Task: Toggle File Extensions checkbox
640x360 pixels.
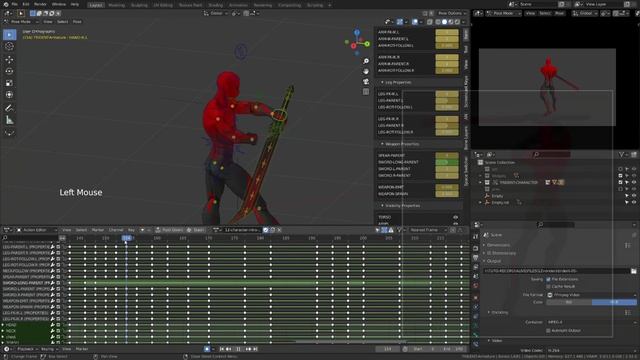Action: [548, 280]
